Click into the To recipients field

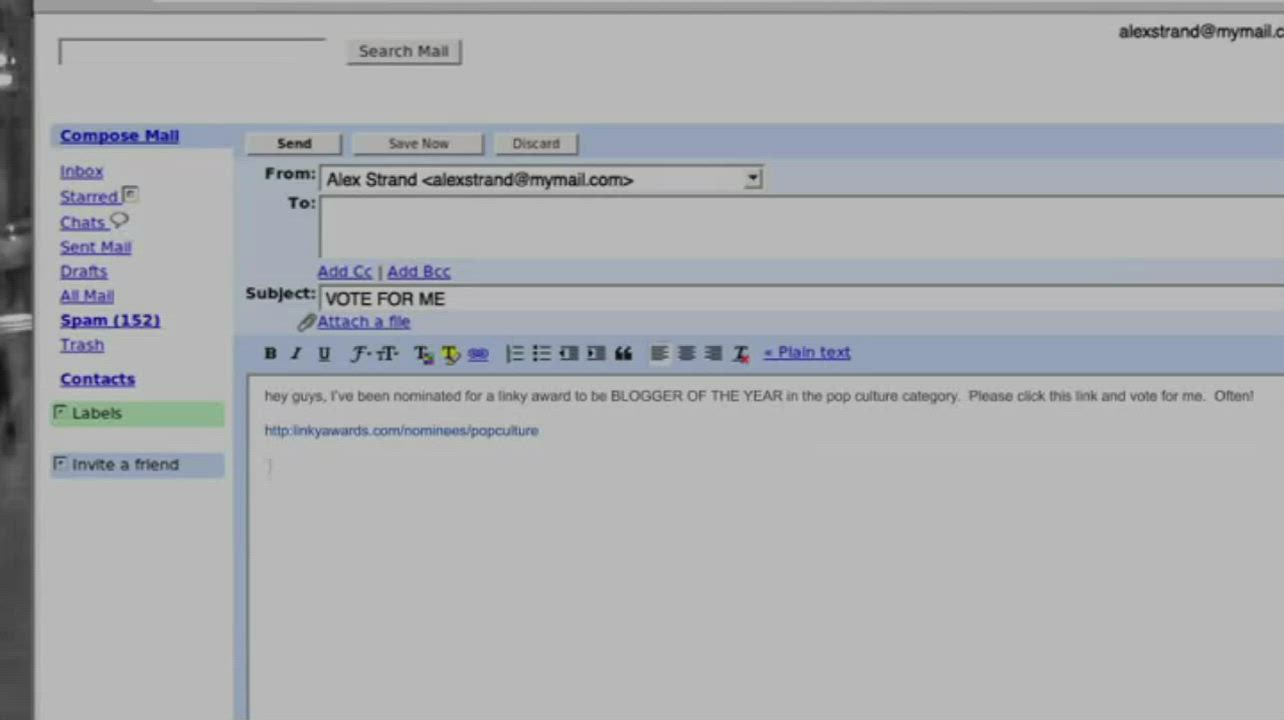800,228
